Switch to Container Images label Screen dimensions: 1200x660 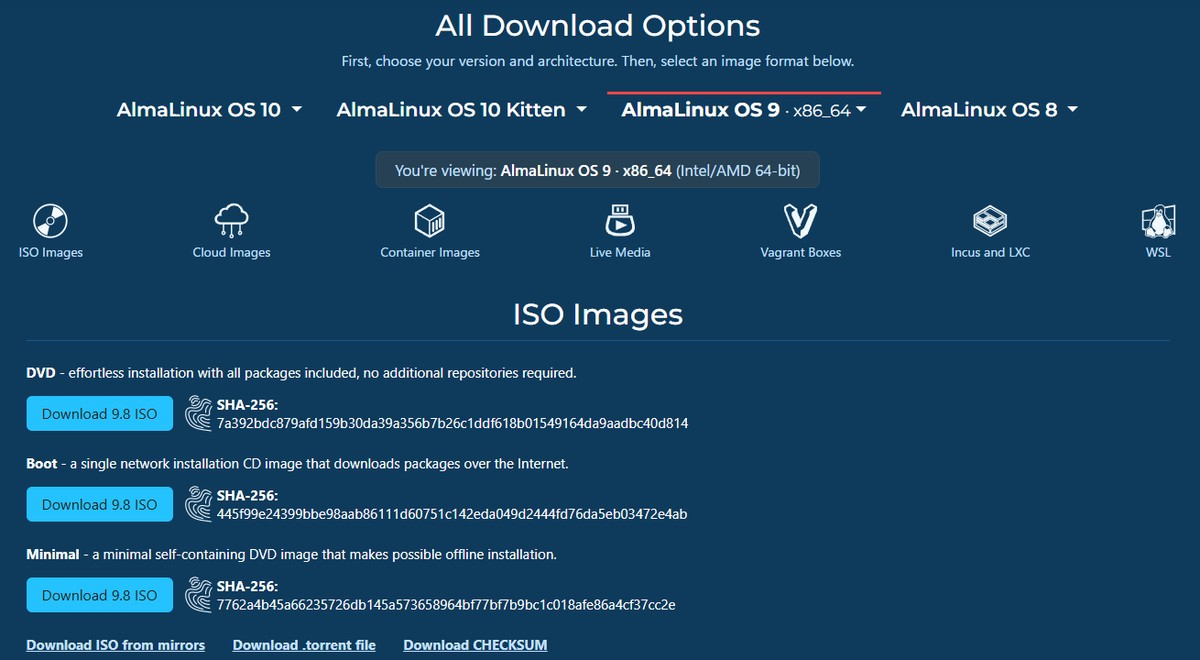[430, 252]
